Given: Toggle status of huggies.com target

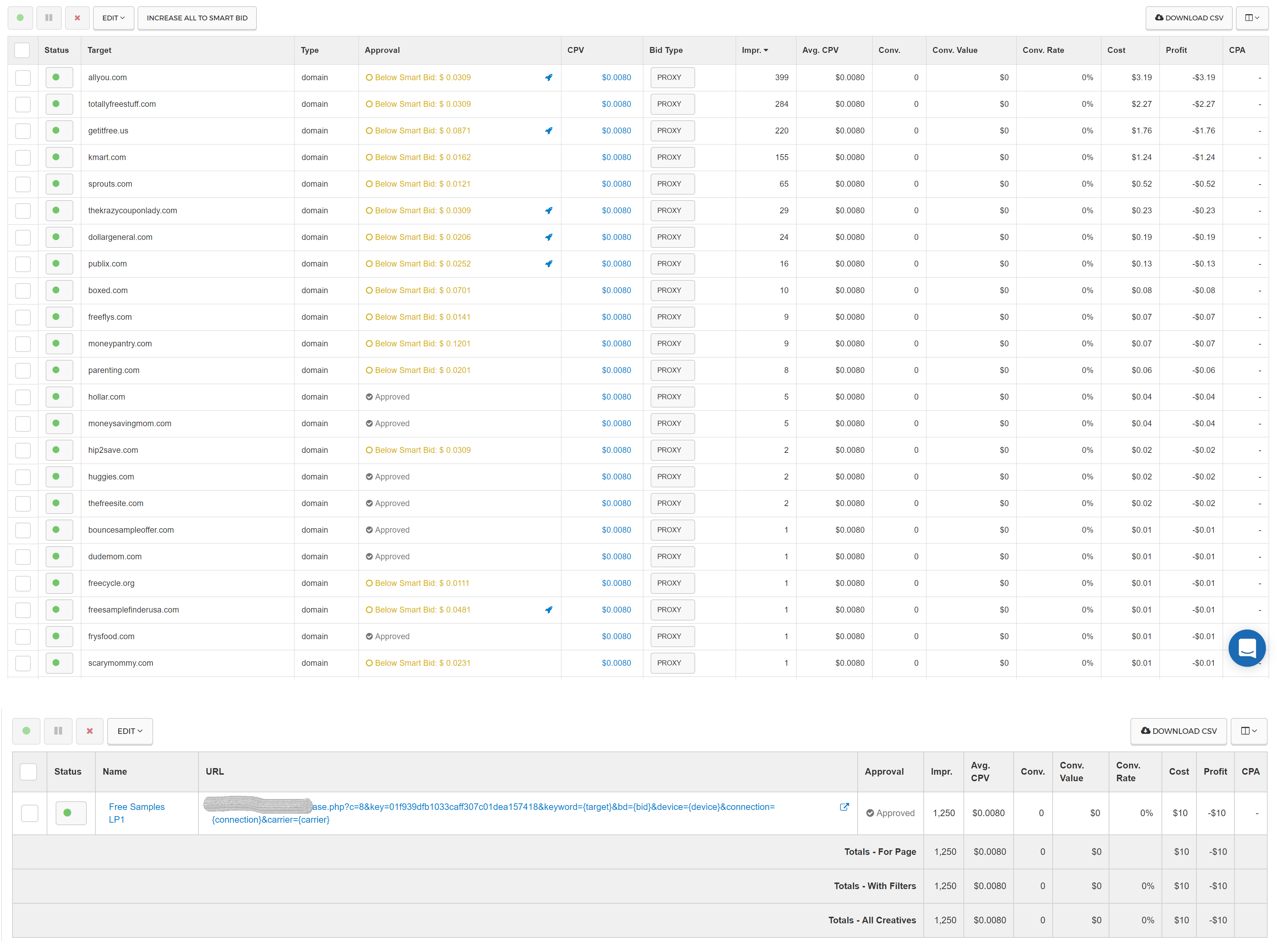Looking at the screenshot, I should 59,477.
